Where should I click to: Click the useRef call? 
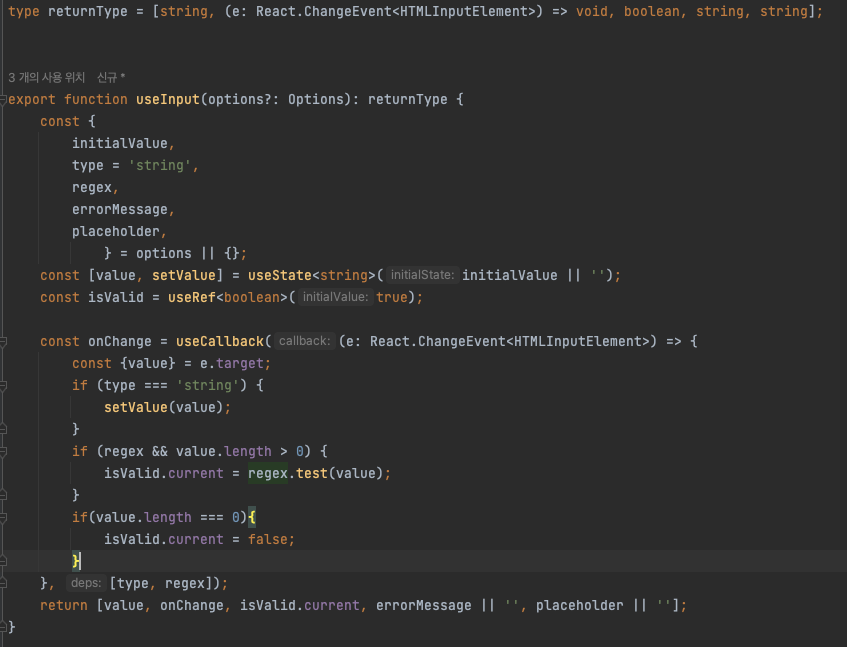tap(192, 298)
